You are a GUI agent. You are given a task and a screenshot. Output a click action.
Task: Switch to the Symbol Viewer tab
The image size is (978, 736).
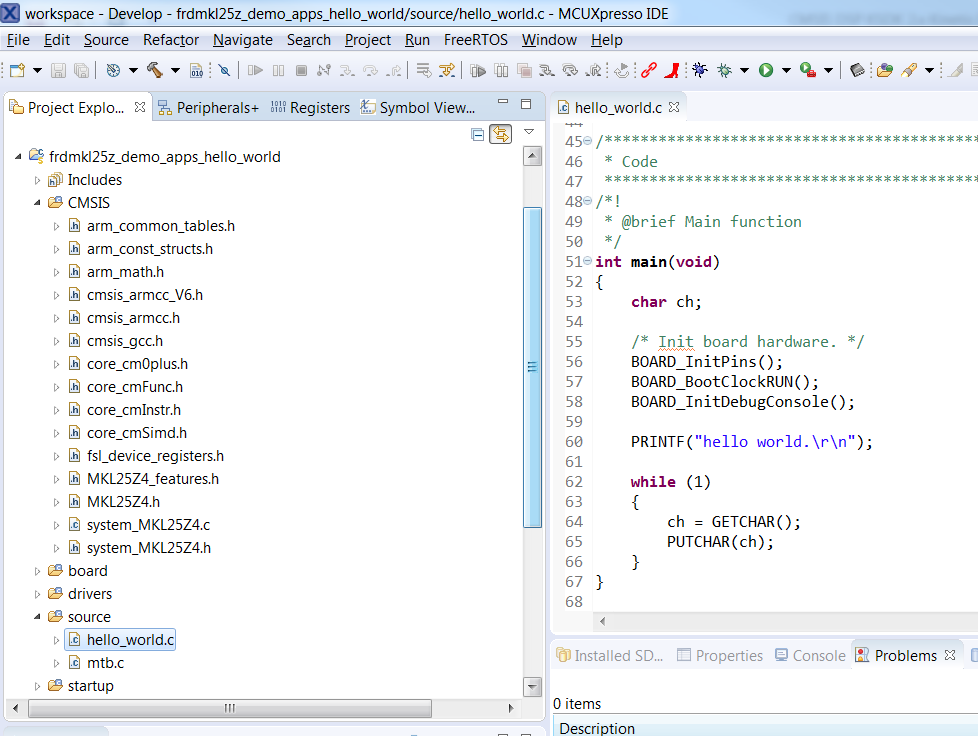point(419,108)
